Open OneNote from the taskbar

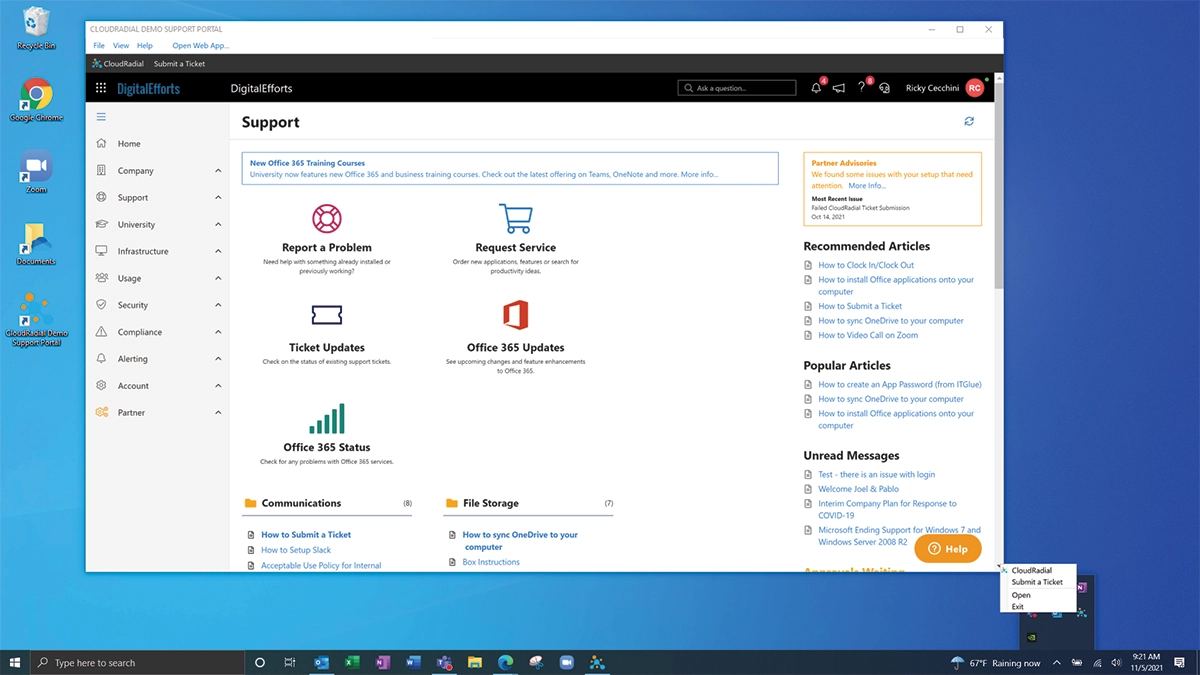[x=382, y=662]
